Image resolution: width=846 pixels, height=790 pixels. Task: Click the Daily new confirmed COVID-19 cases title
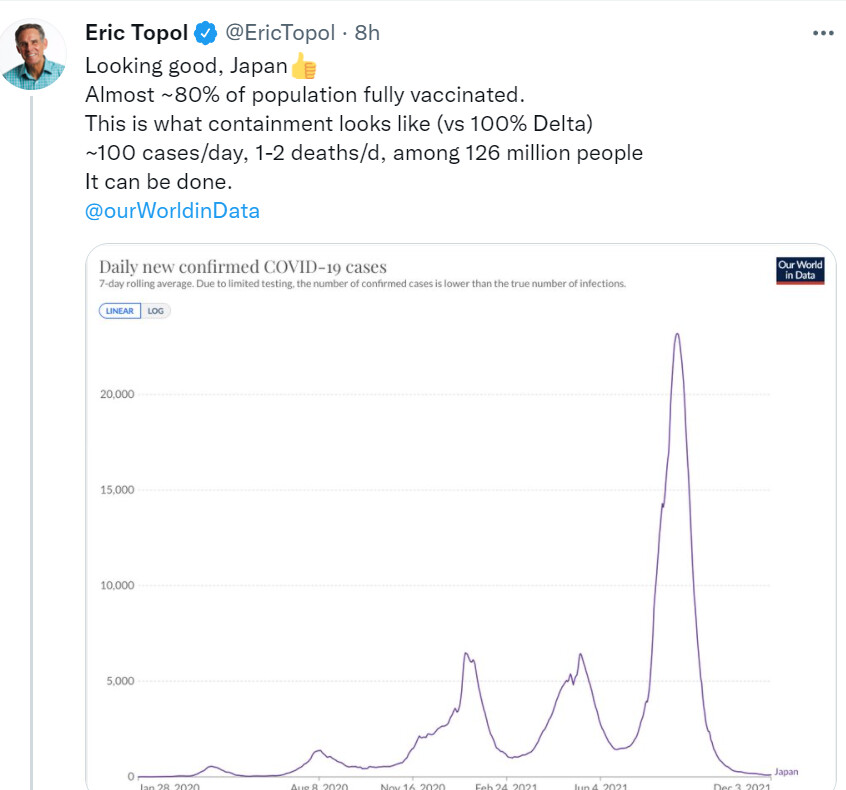pyautogui.click(x=242, y=267)
